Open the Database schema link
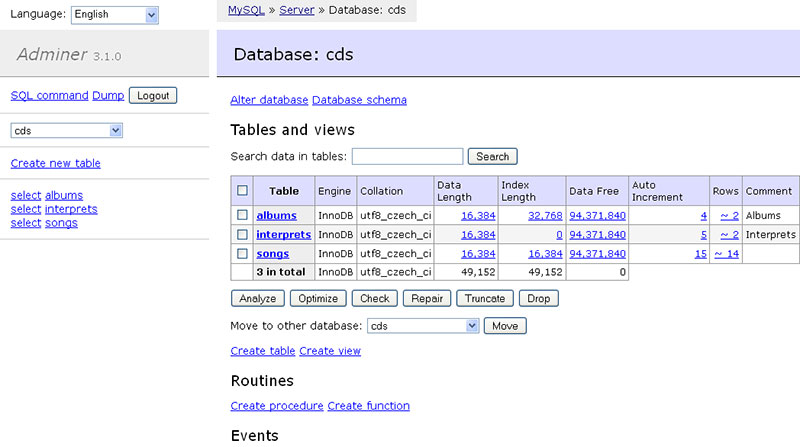Viewport: 800px width, 447px height. click(359, 100)
